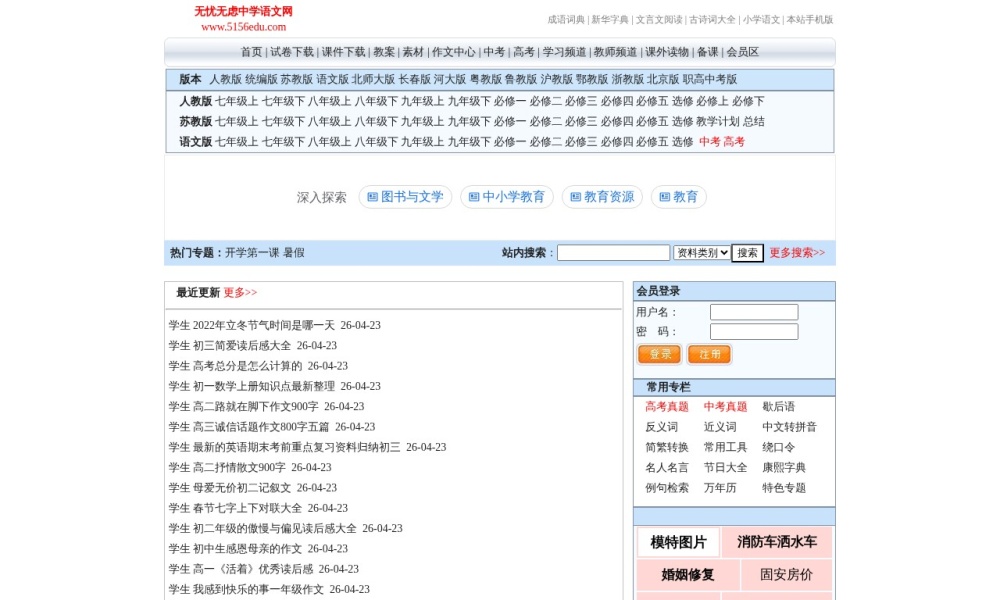Open 绕口令 in 常用专栏
Screen dimensions: 1000x600
point(779,448)
